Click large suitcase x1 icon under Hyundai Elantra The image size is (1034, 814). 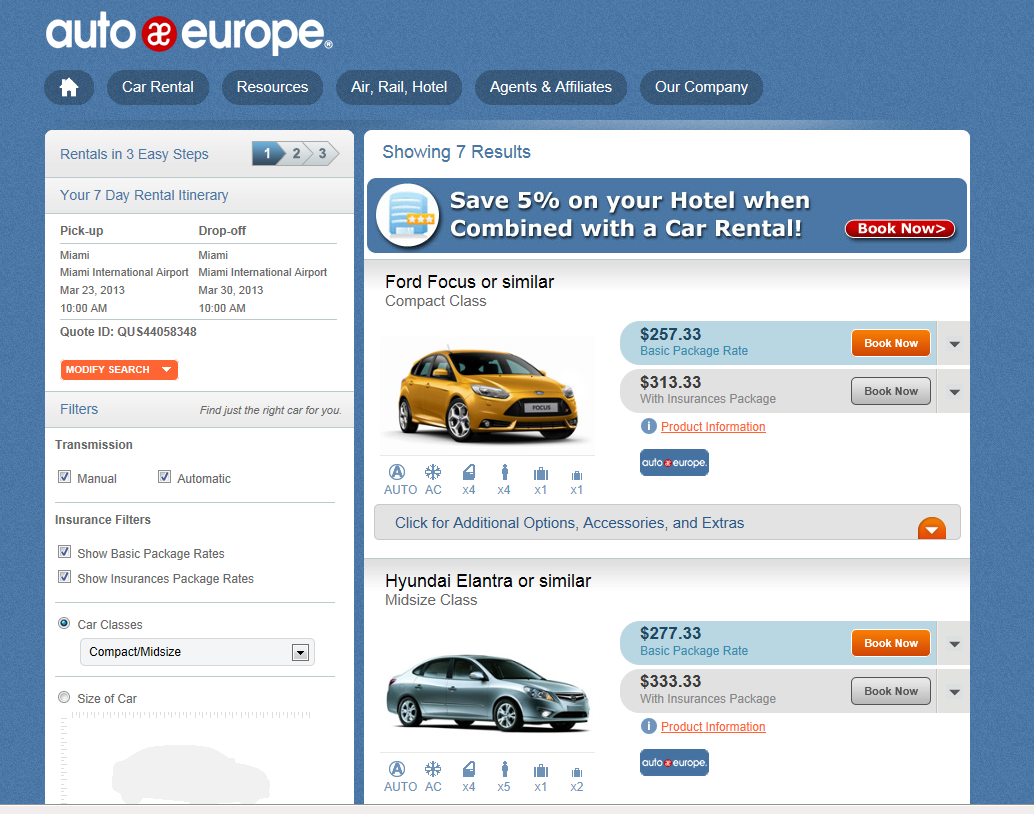(541, 770)
